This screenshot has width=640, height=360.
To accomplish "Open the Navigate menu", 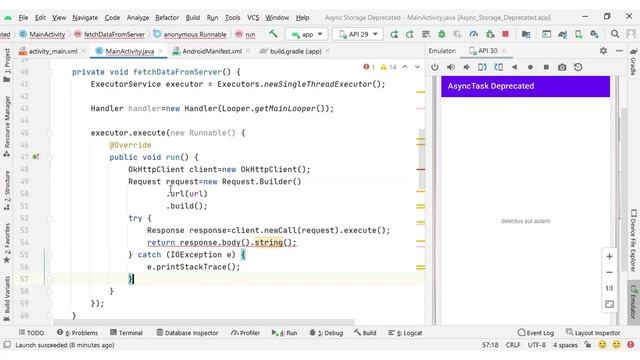I will coord(85,18).
